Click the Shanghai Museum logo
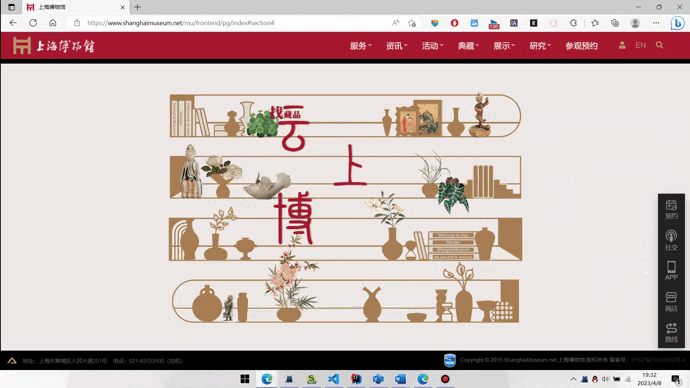 click(x=53, y=46)
